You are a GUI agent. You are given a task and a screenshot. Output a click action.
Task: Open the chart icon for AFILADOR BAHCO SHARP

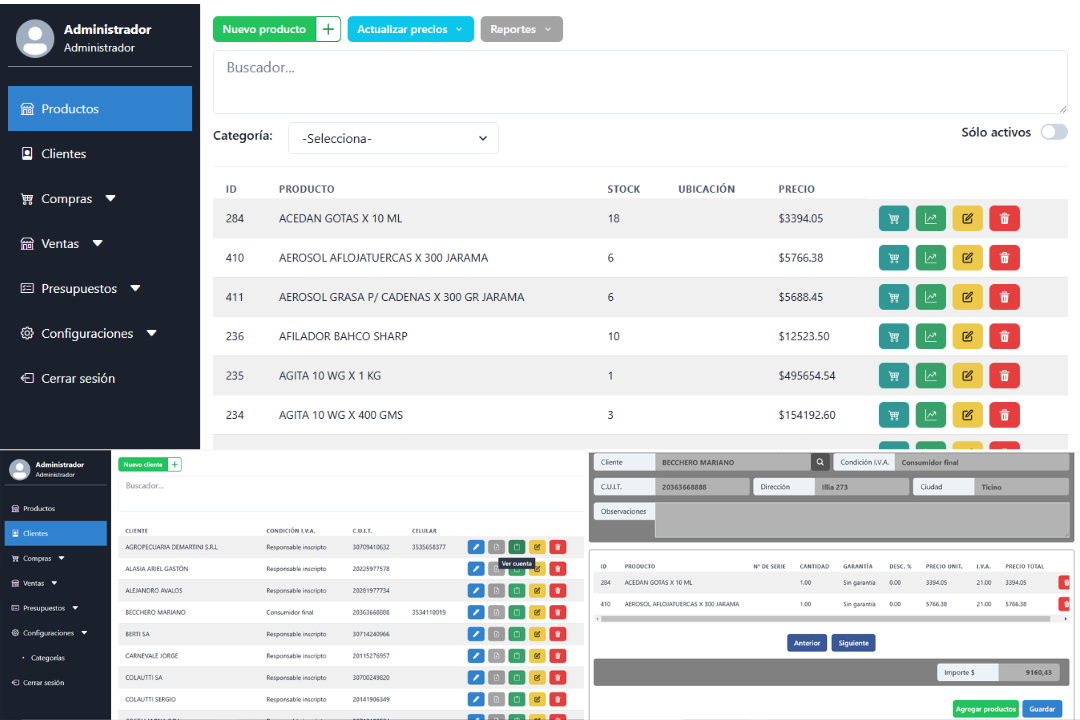point(930,336)
